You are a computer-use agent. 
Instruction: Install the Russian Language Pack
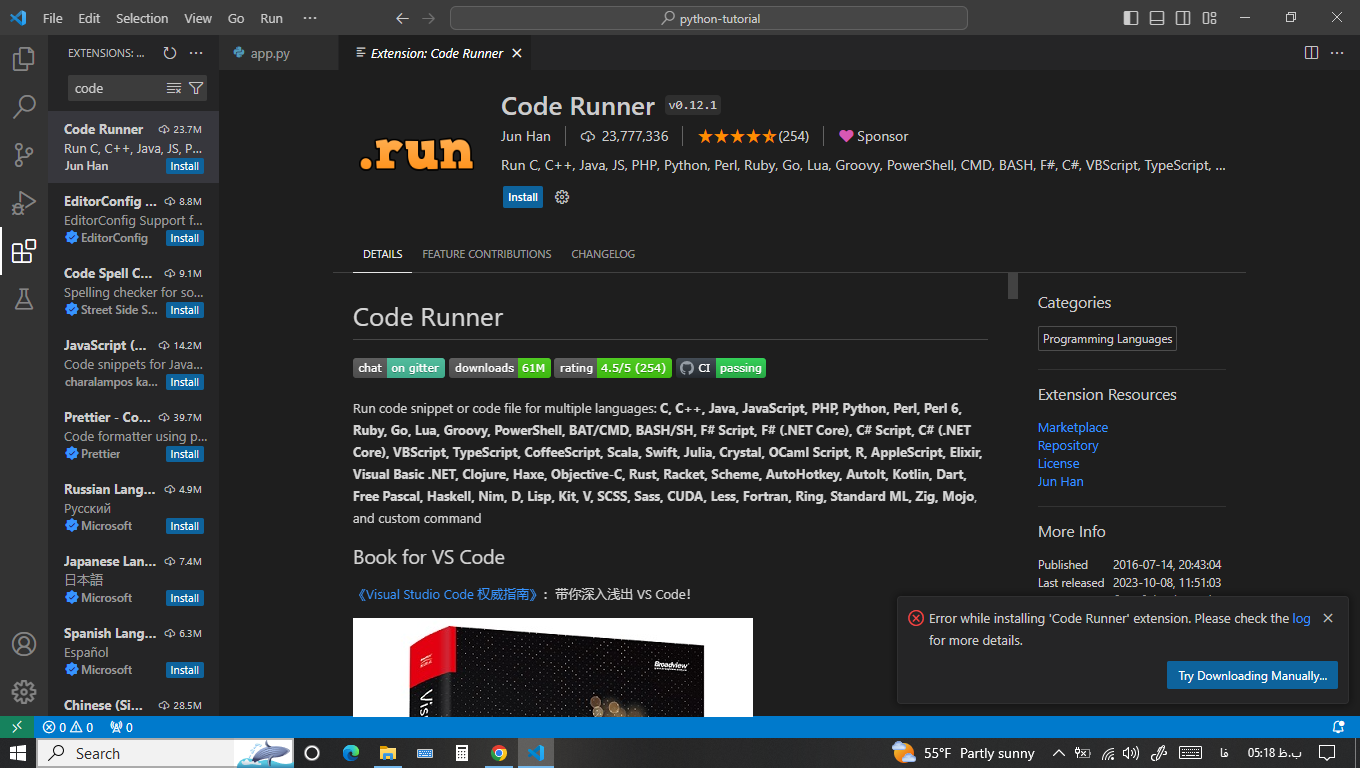[185, 526]
